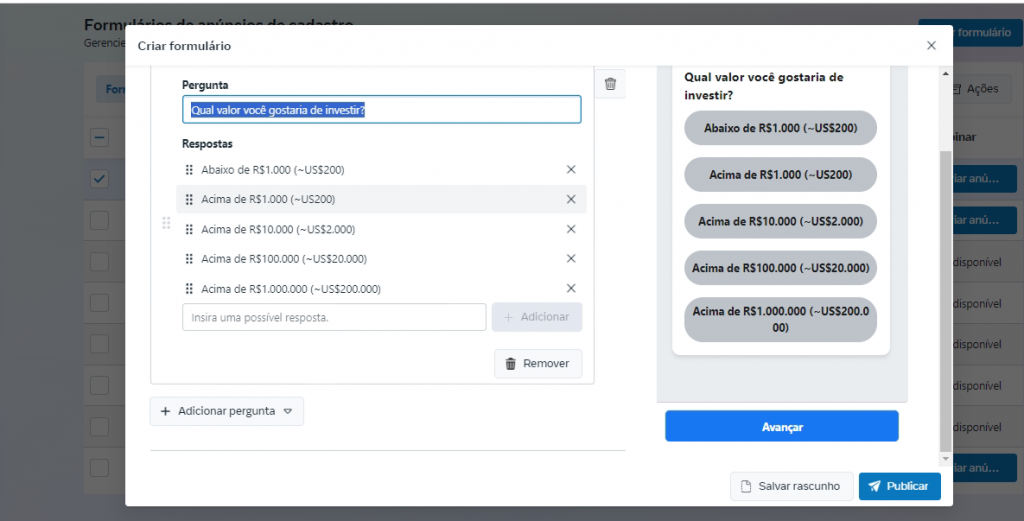Click trash icon beside the question card
Screen dimensions: 1024x521
(x=610, y=85)
